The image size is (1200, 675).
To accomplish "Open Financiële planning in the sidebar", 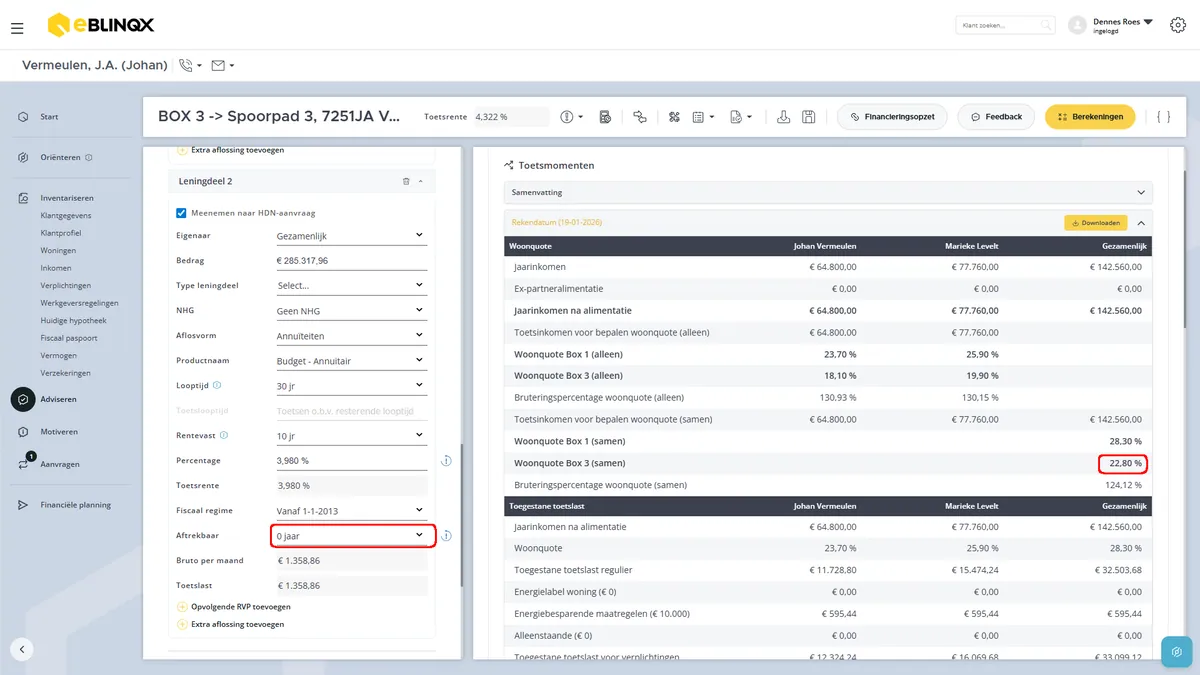I will 76,505.
